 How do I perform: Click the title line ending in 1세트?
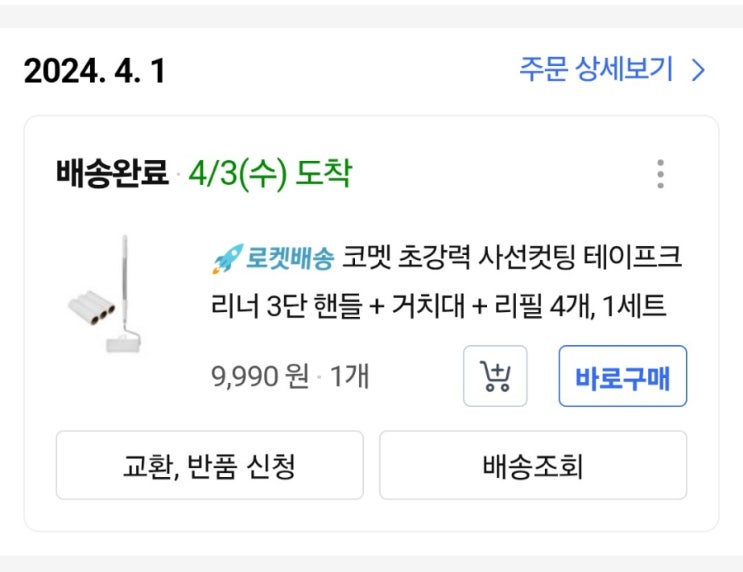point(438,305)
